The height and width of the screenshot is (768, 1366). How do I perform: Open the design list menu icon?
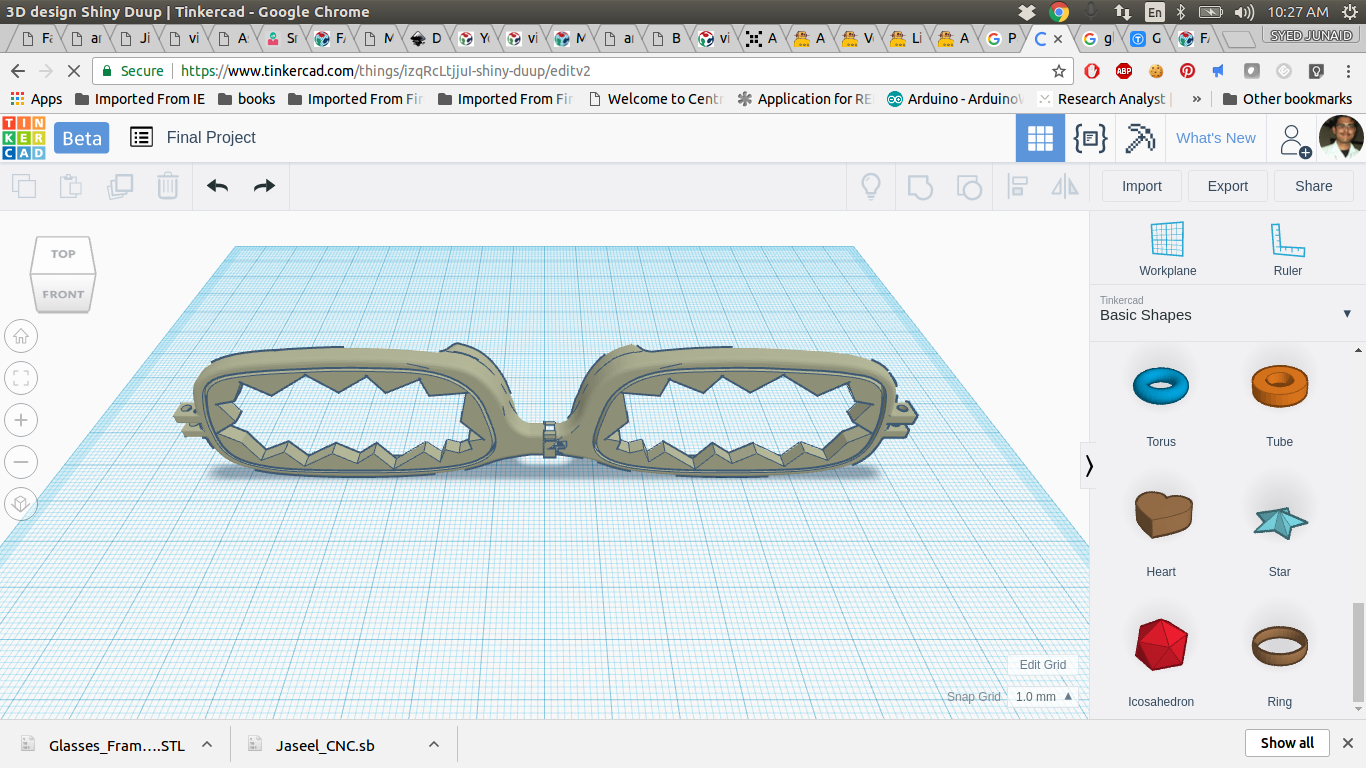coord(141,138)
